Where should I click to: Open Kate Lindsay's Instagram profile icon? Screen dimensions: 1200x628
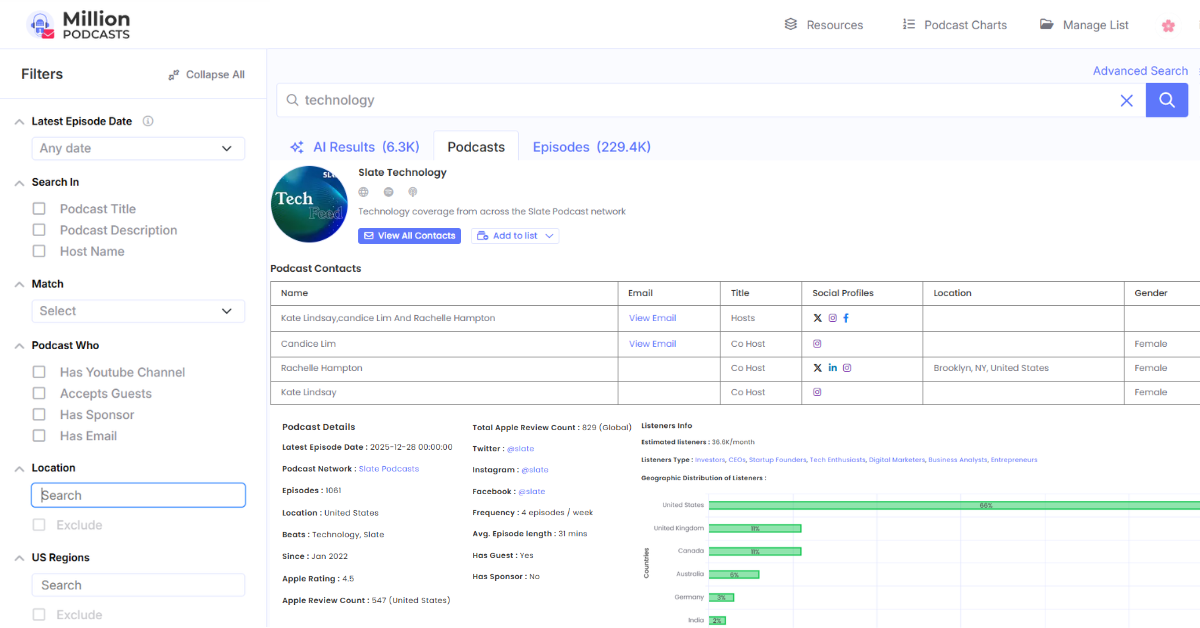pos(817,392)
